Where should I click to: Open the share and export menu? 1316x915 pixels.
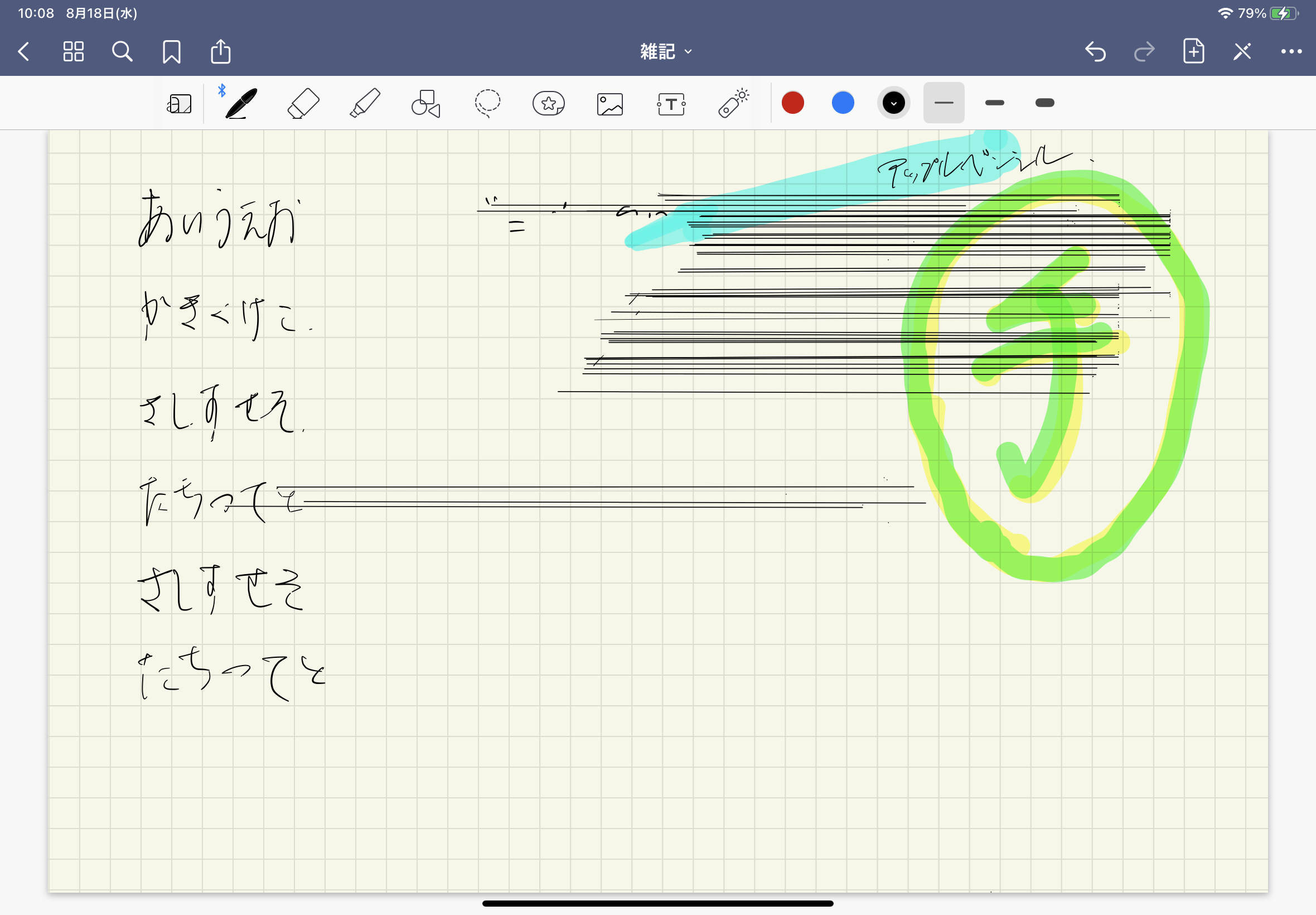221,51
